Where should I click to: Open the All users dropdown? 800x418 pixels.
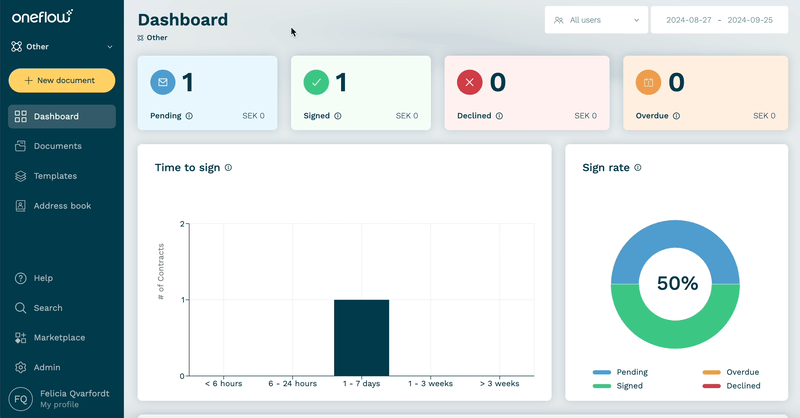tap(596, 20)
